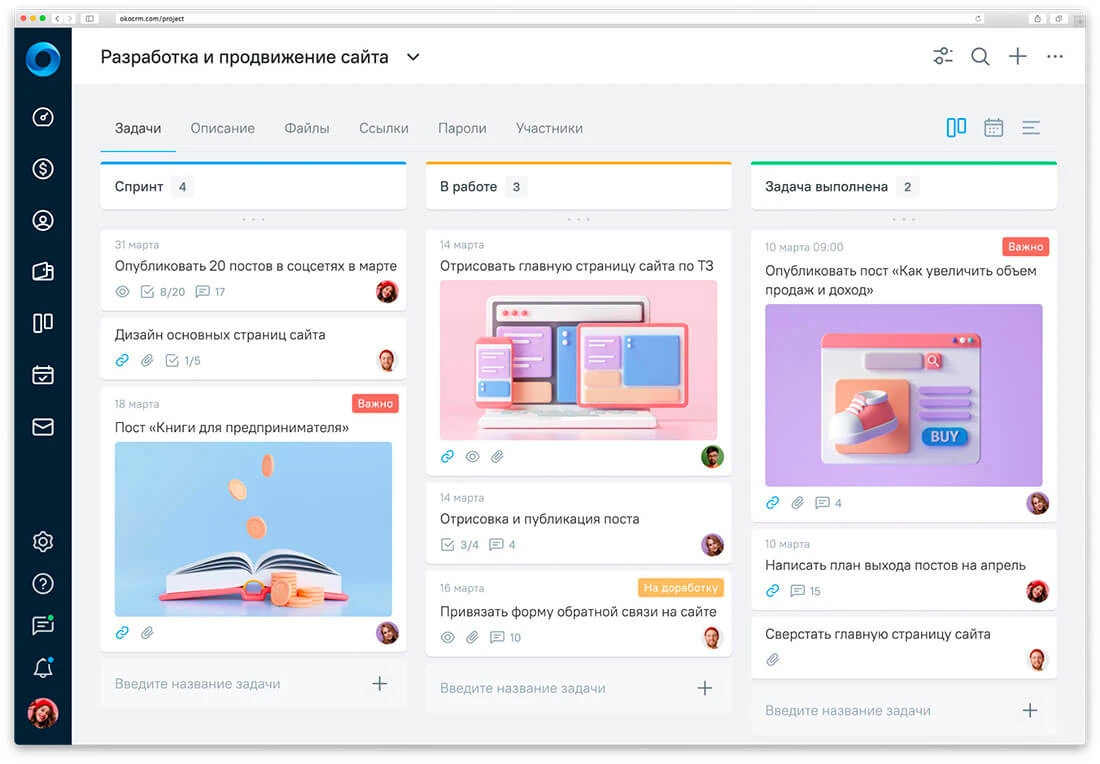Click the 8/20 checklist progress indicator
1100x764 pixels.
pos(162,291)
